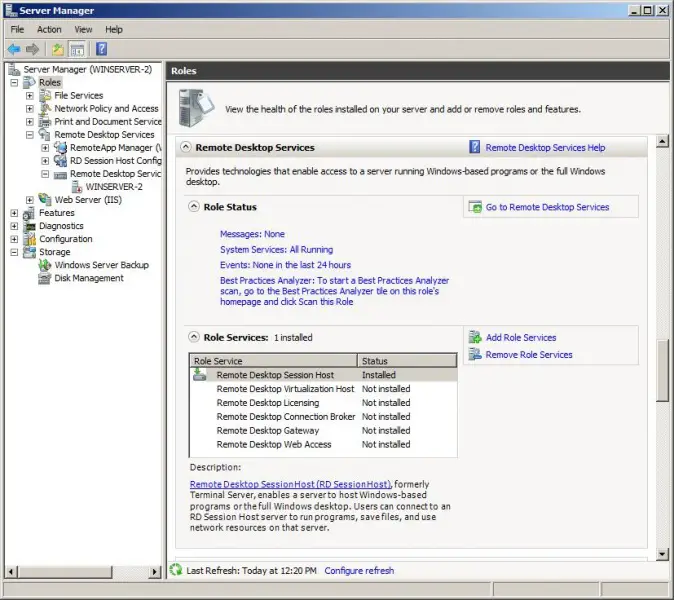Click the Remote Desktop Services Help question icon

click(475, 147)
